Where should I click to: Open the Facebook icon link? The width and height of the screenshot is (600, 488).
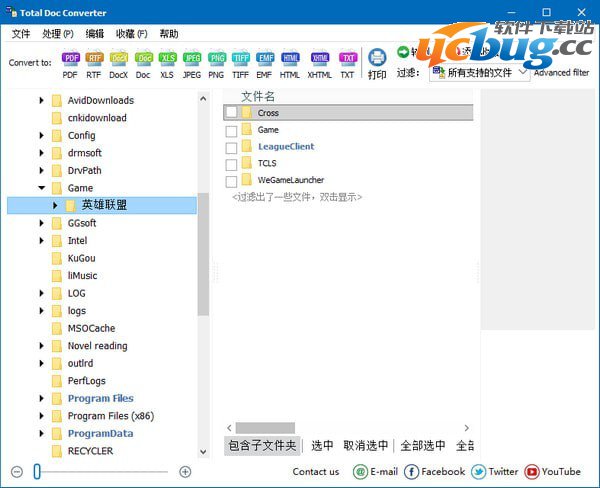(411, 472)
